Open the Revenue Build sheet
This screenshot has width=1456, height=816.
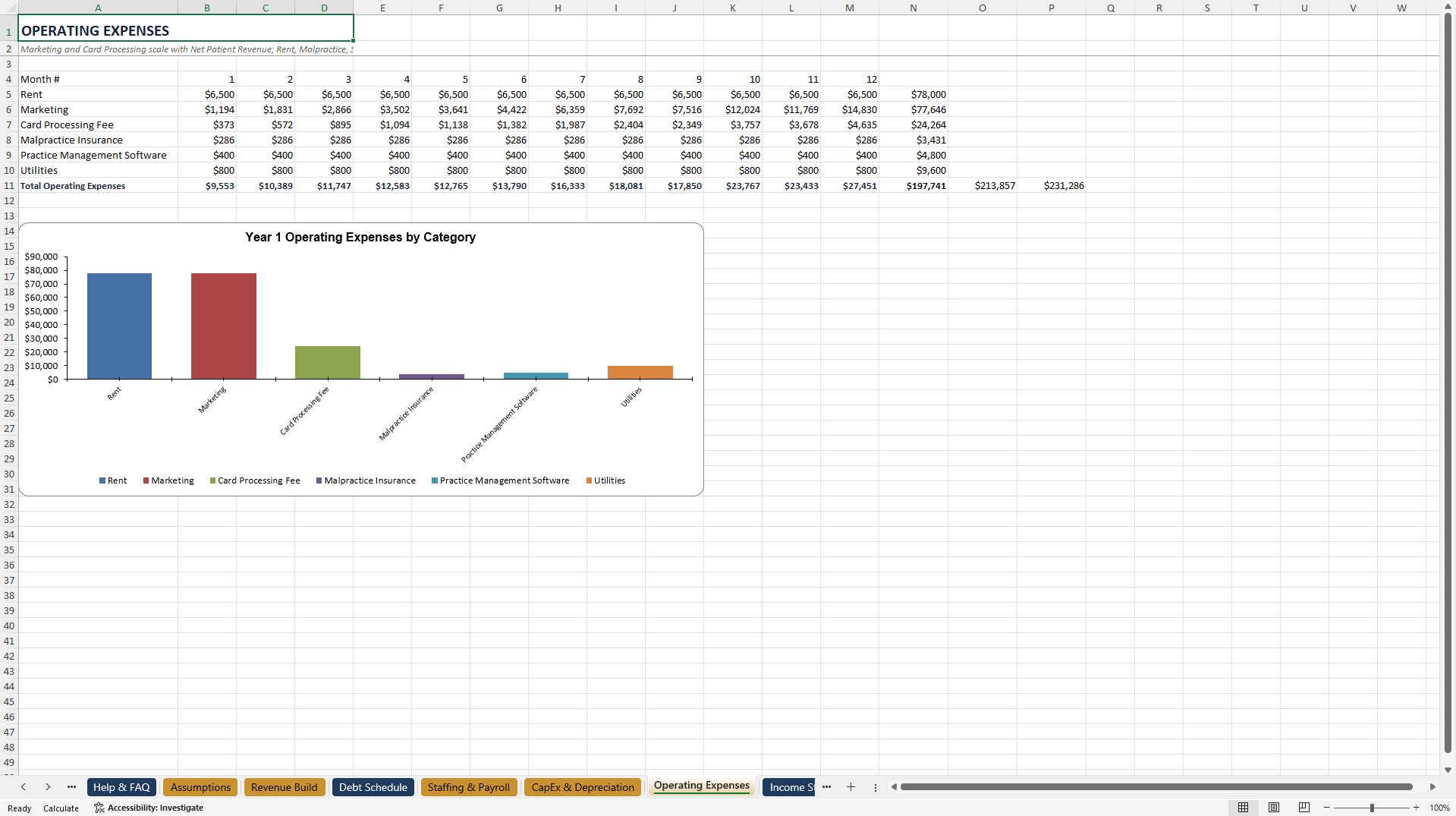[285, 787]
